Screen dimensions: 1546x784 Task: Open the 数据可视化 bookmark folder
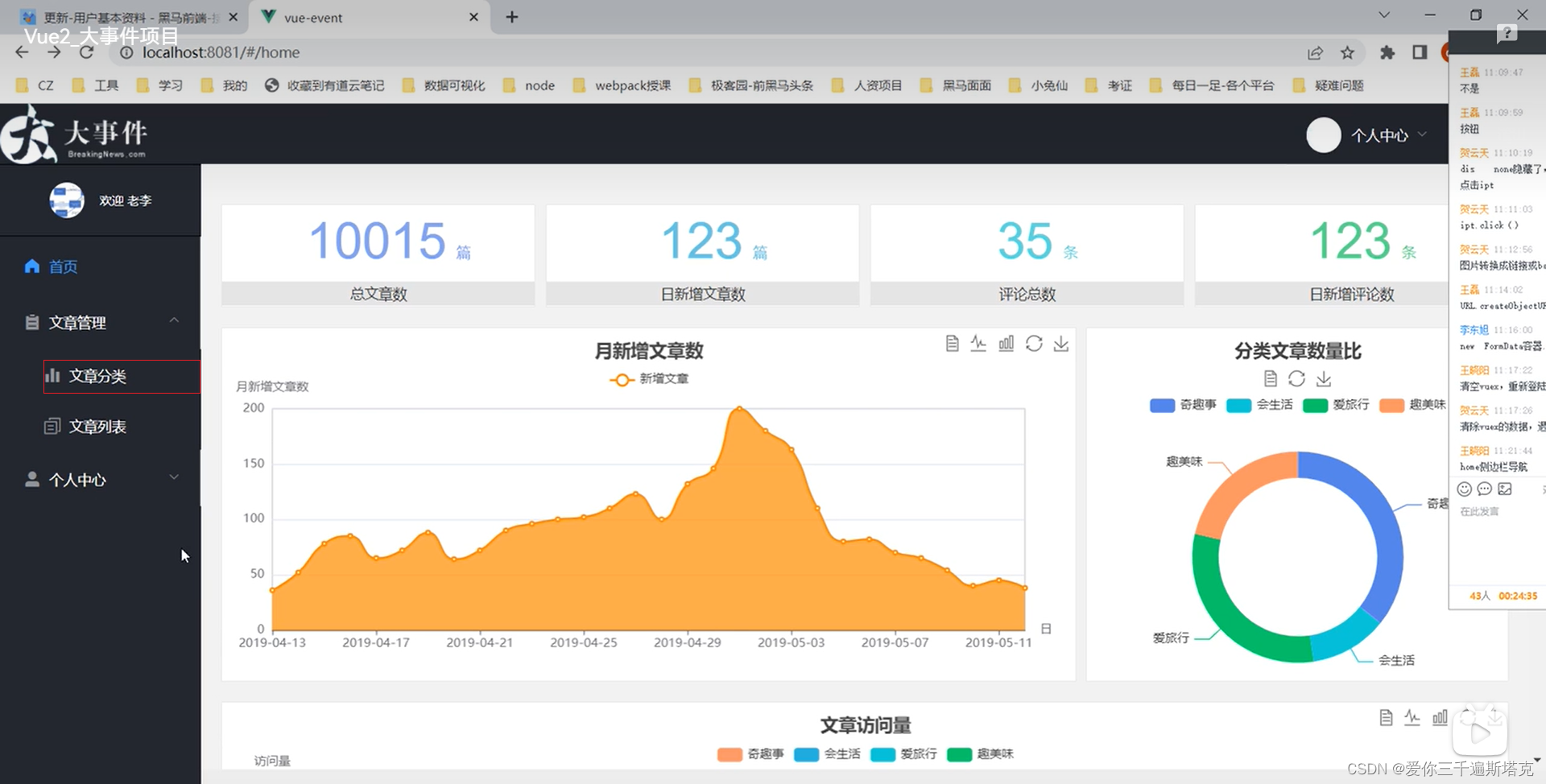(x=444, y=85)
